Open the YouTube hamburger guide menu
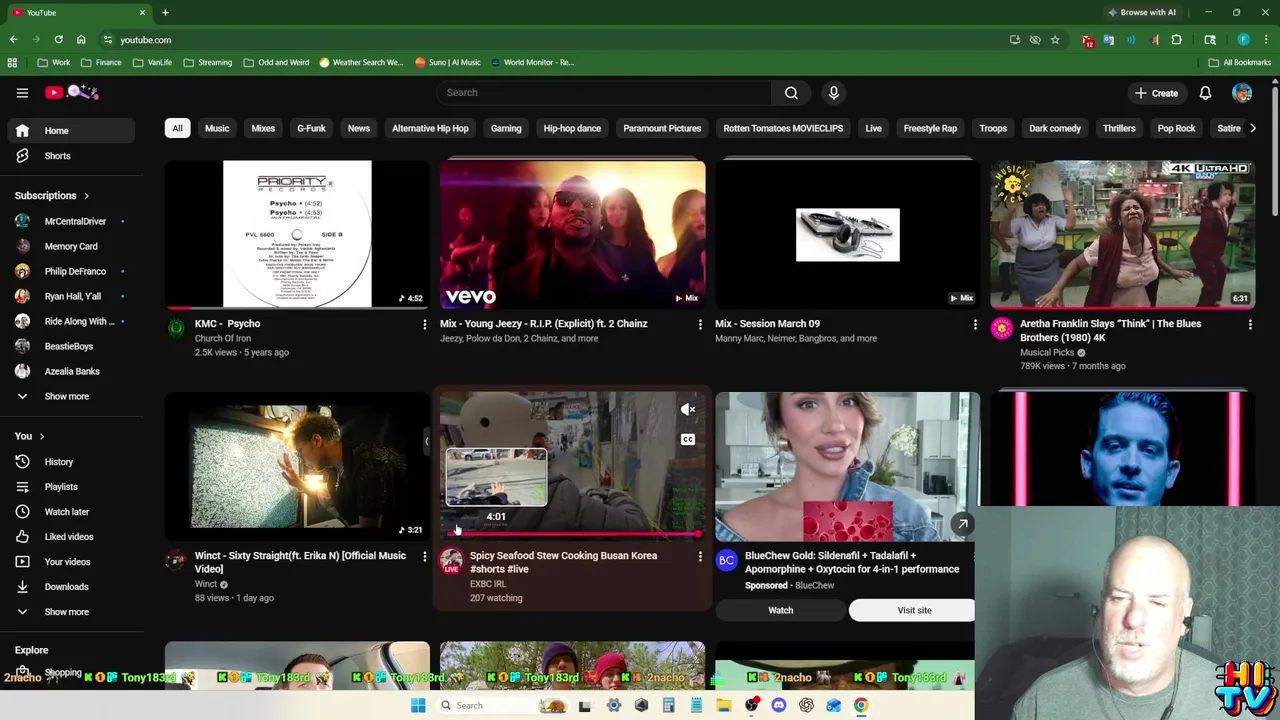1280x720 pixels. (22, 93)
